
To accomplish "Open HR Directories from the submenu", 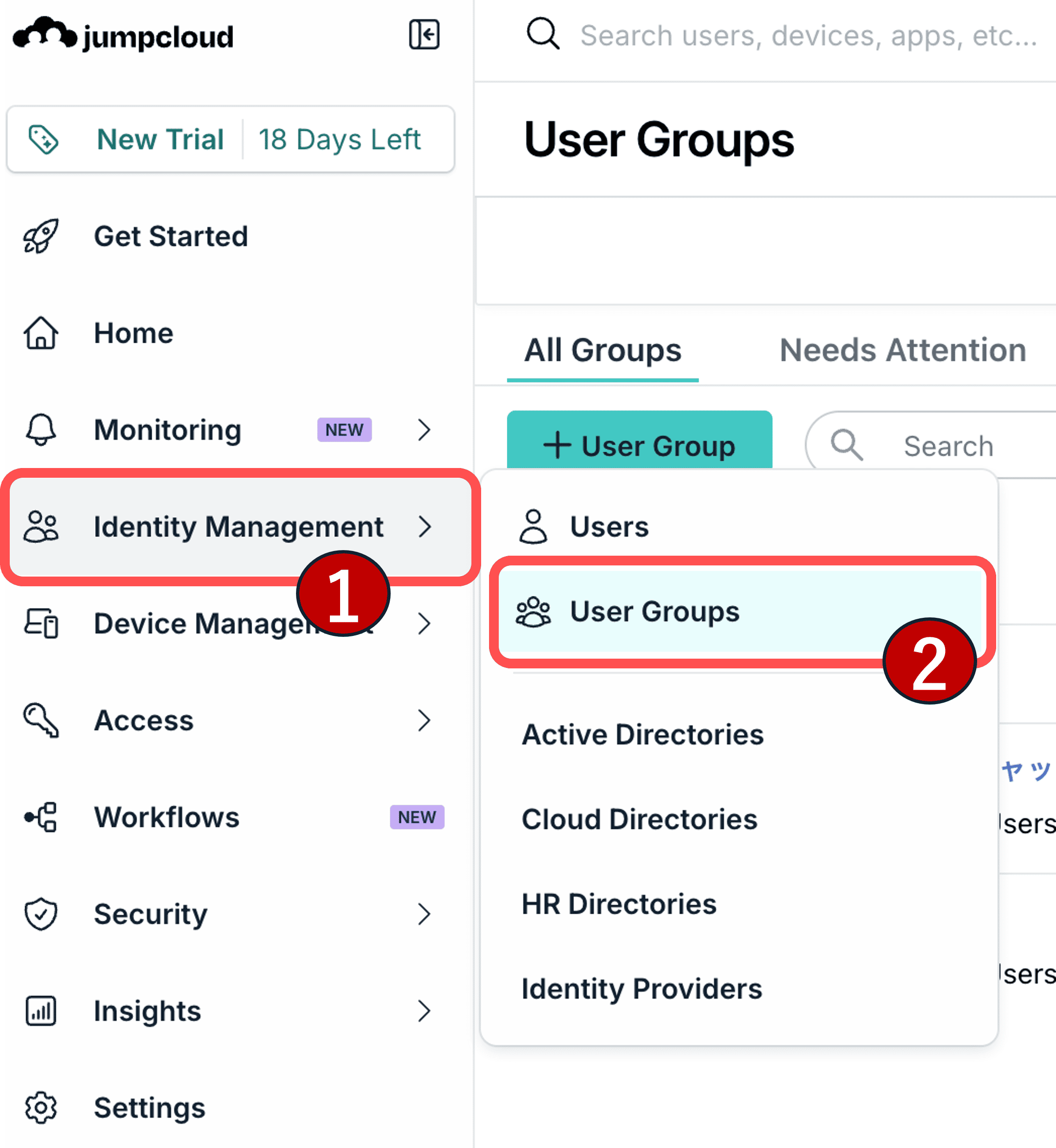I will (619, 904).
